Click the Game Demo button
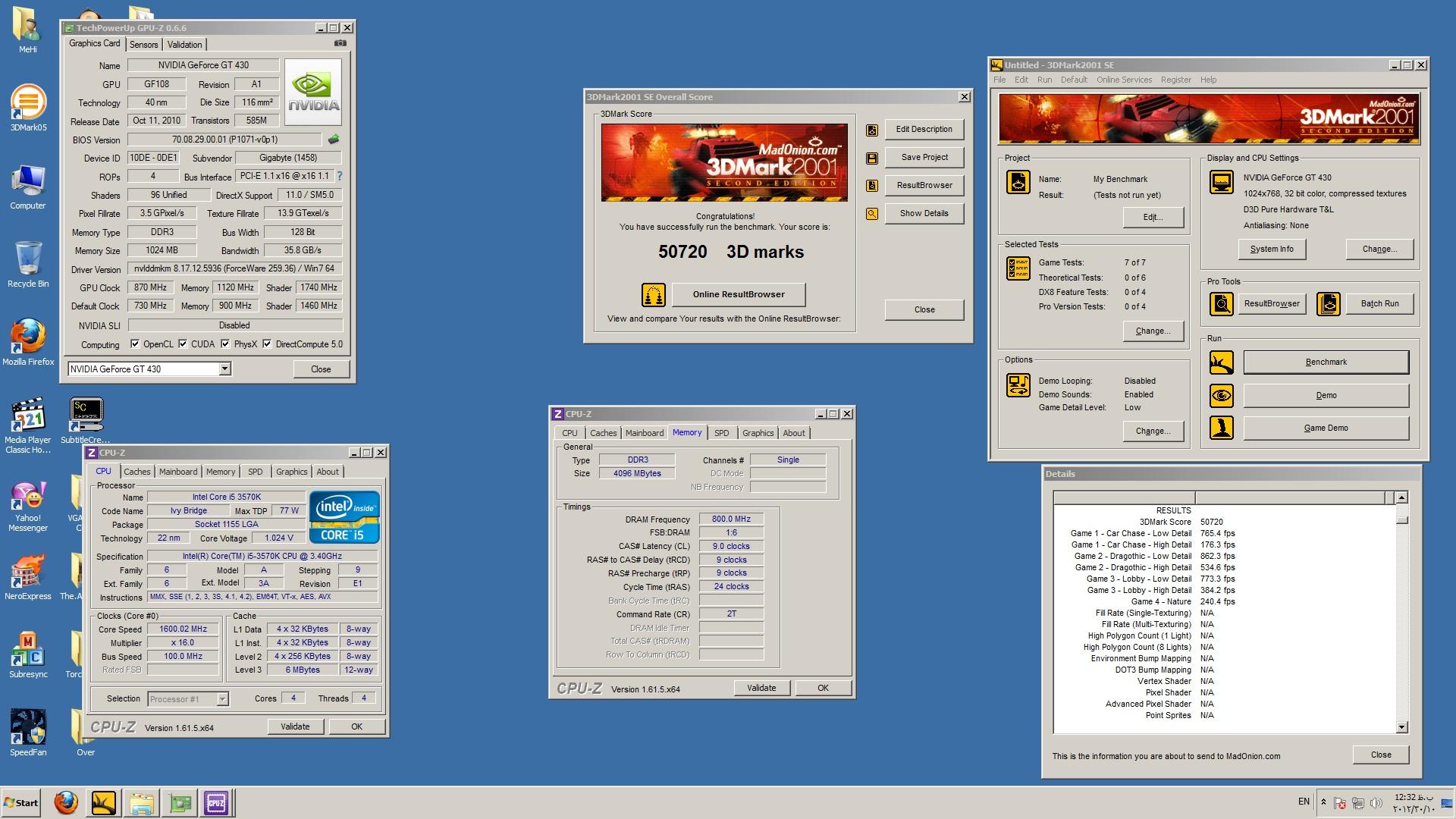Screen dimensions: 1456x819 [x=1326, y=428]
